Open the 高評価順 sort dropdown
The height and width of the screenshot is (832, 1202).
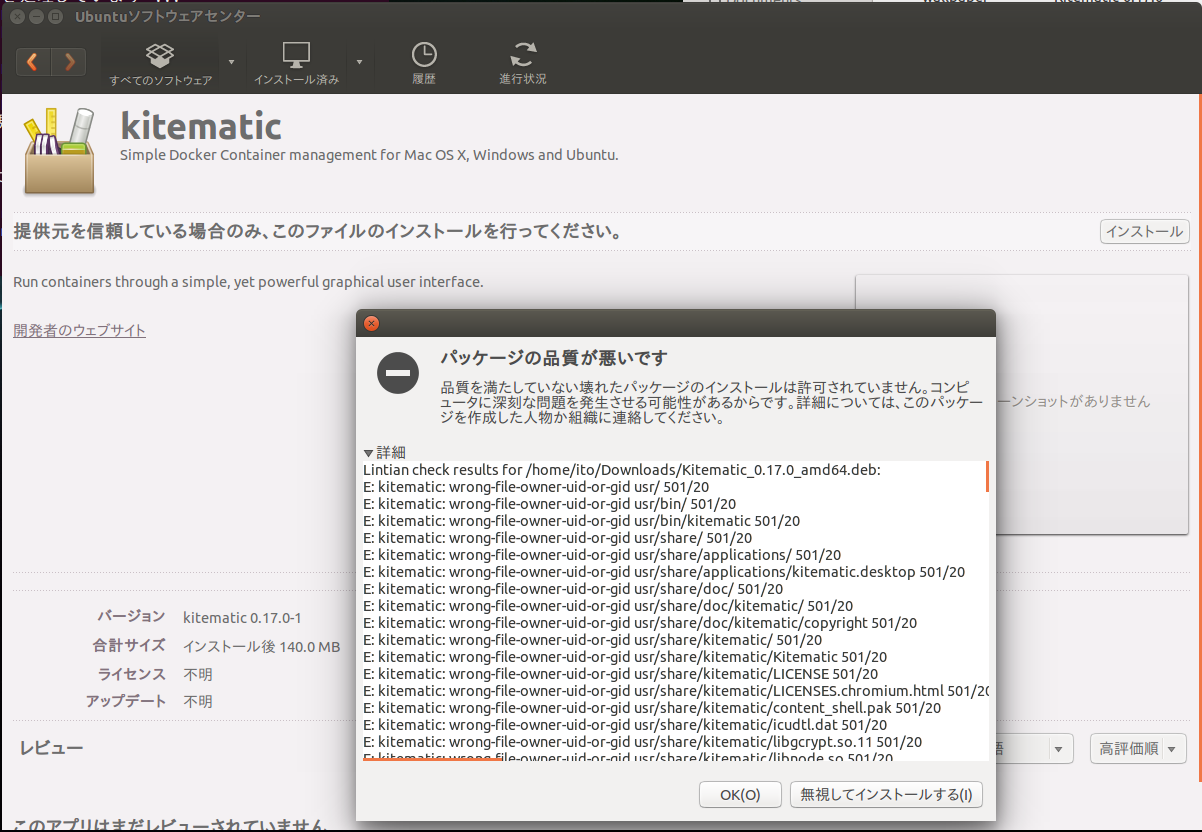pyautogui.click(x=1137, y=748)
